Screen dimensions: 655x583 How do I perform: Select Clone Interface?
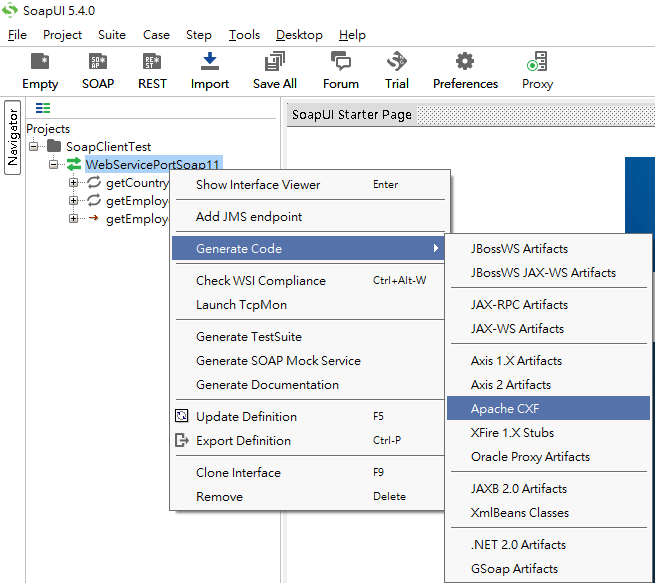point(310,472)
